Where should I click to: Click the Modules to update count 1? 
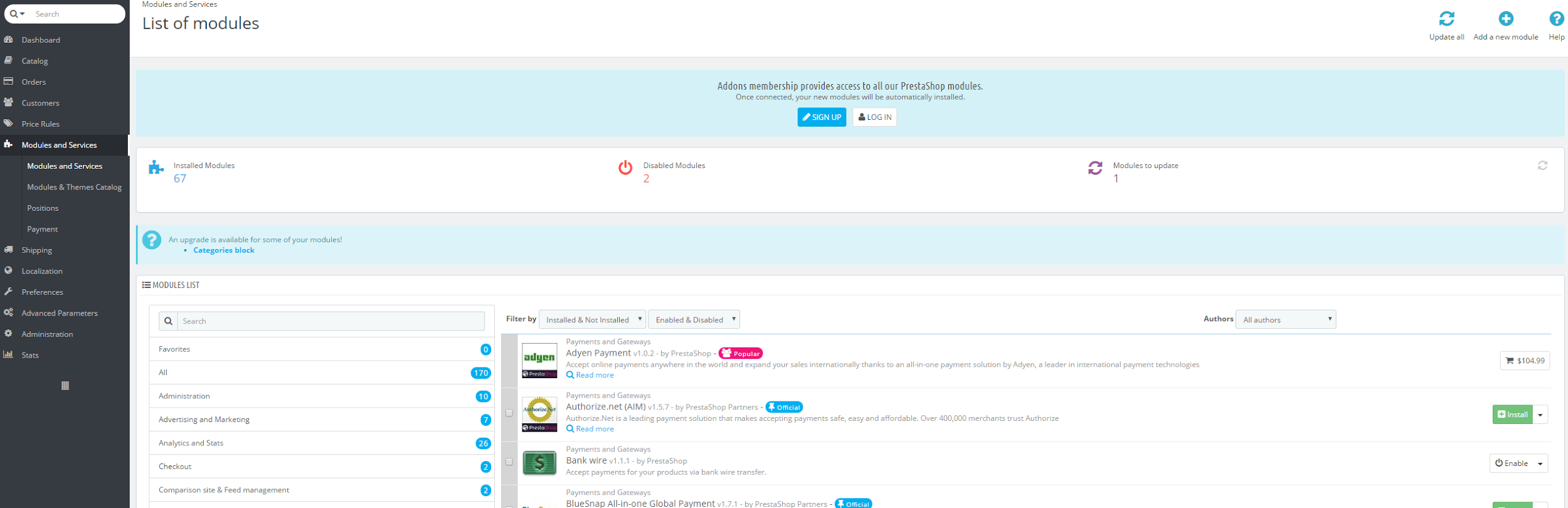point(1116,179)
